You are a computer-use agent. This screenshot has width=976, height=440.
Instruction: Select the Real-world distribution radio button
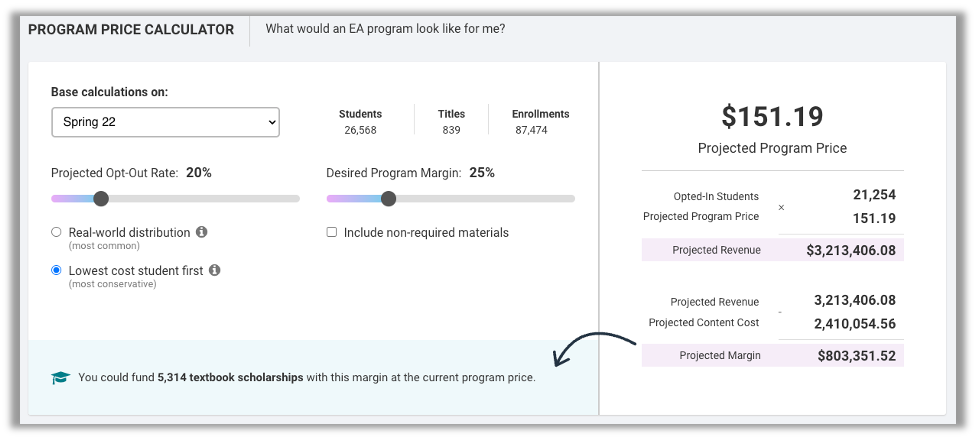coord(57,232)
